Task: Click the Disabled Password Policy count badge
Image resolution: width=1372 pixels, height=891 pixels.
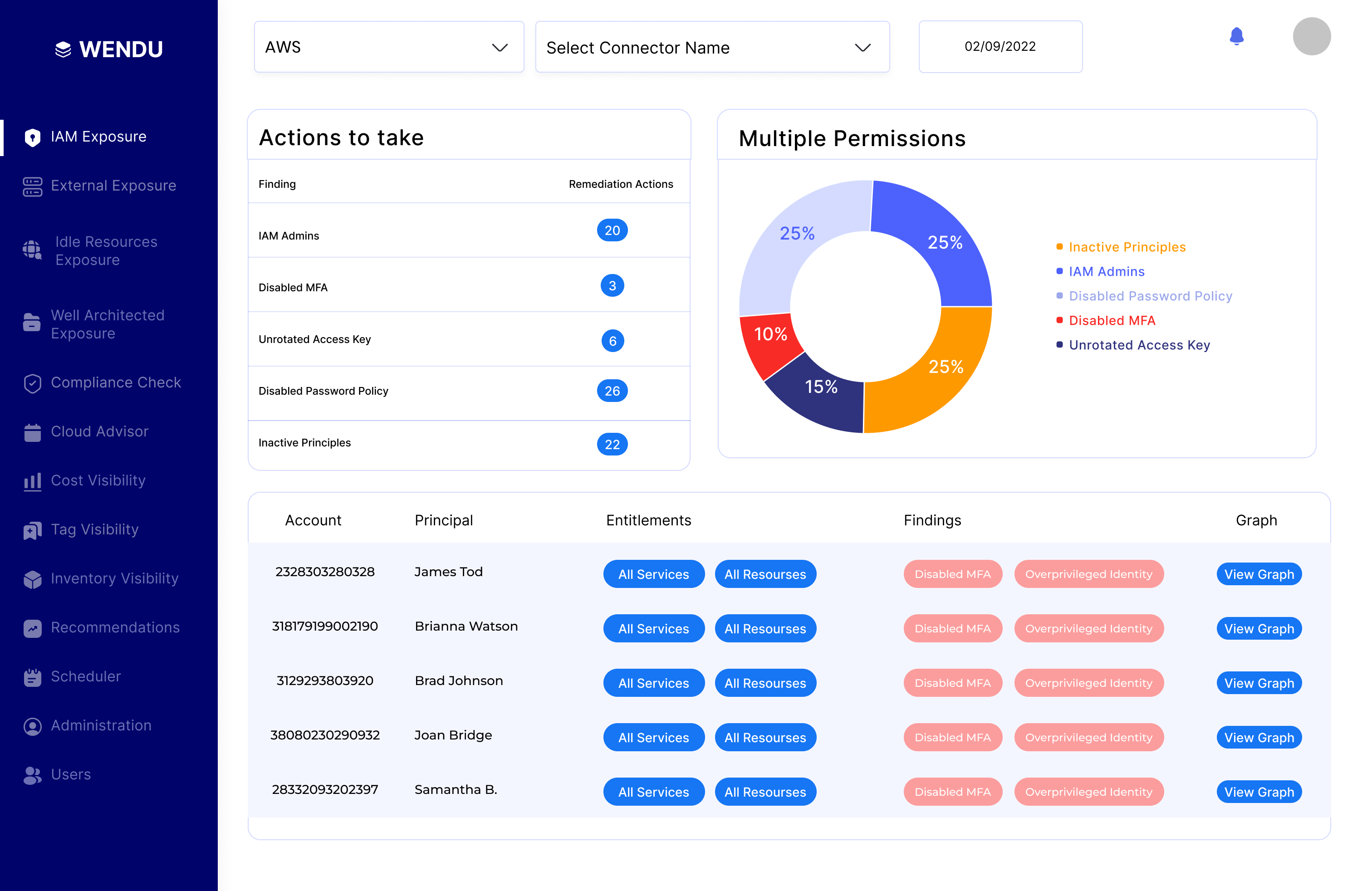Action: click(x=612, y=391)
